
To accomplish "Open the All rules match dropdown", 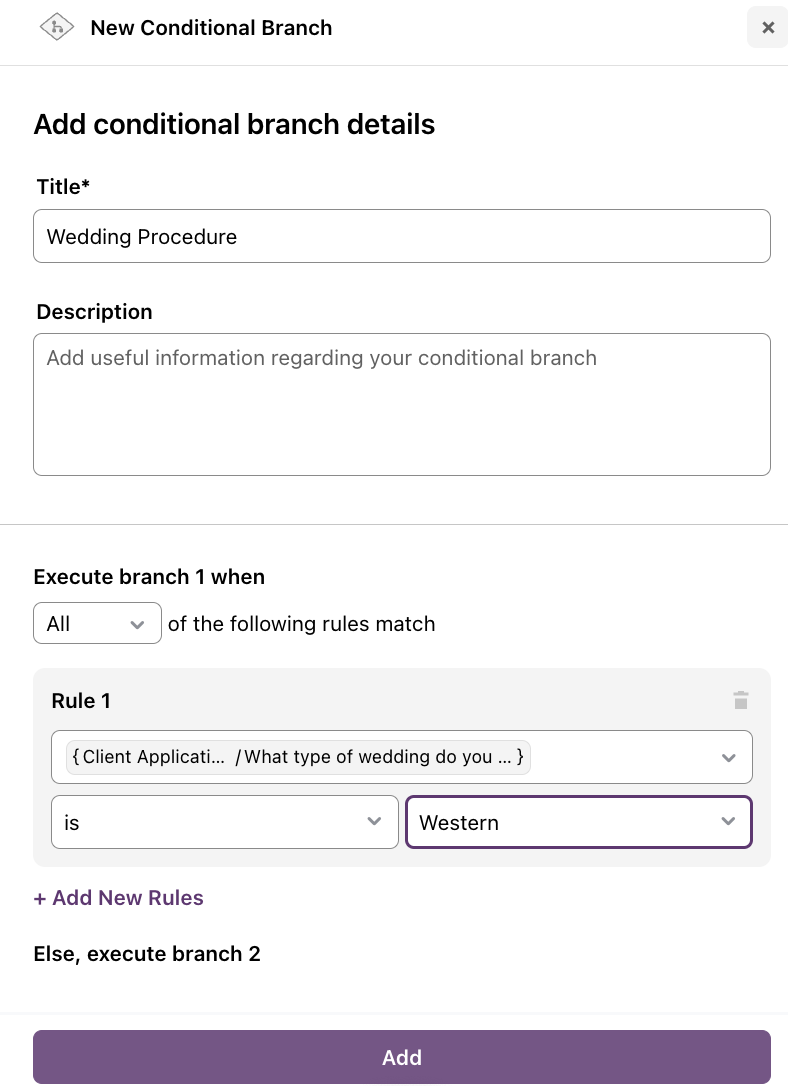I will pos(98,623).
